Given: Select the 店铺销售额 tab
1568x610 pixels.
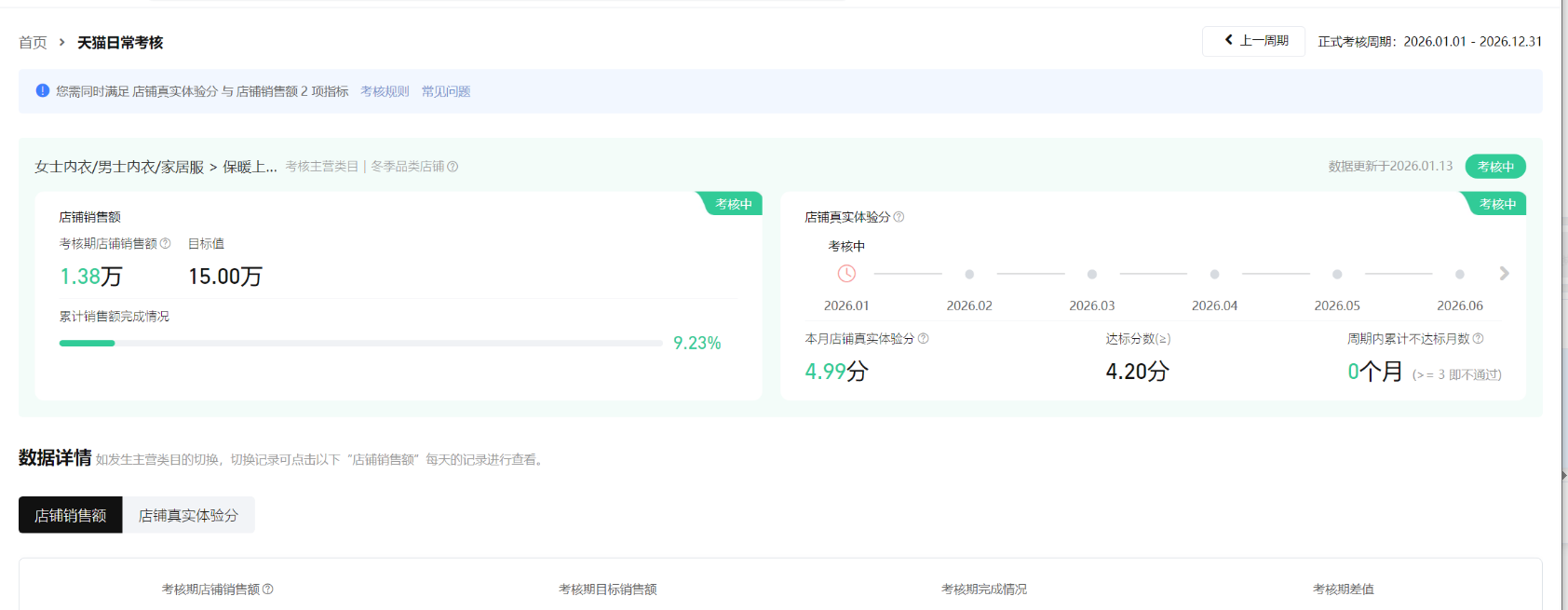Looking at the screenshot, I should (x=71, y=515).
